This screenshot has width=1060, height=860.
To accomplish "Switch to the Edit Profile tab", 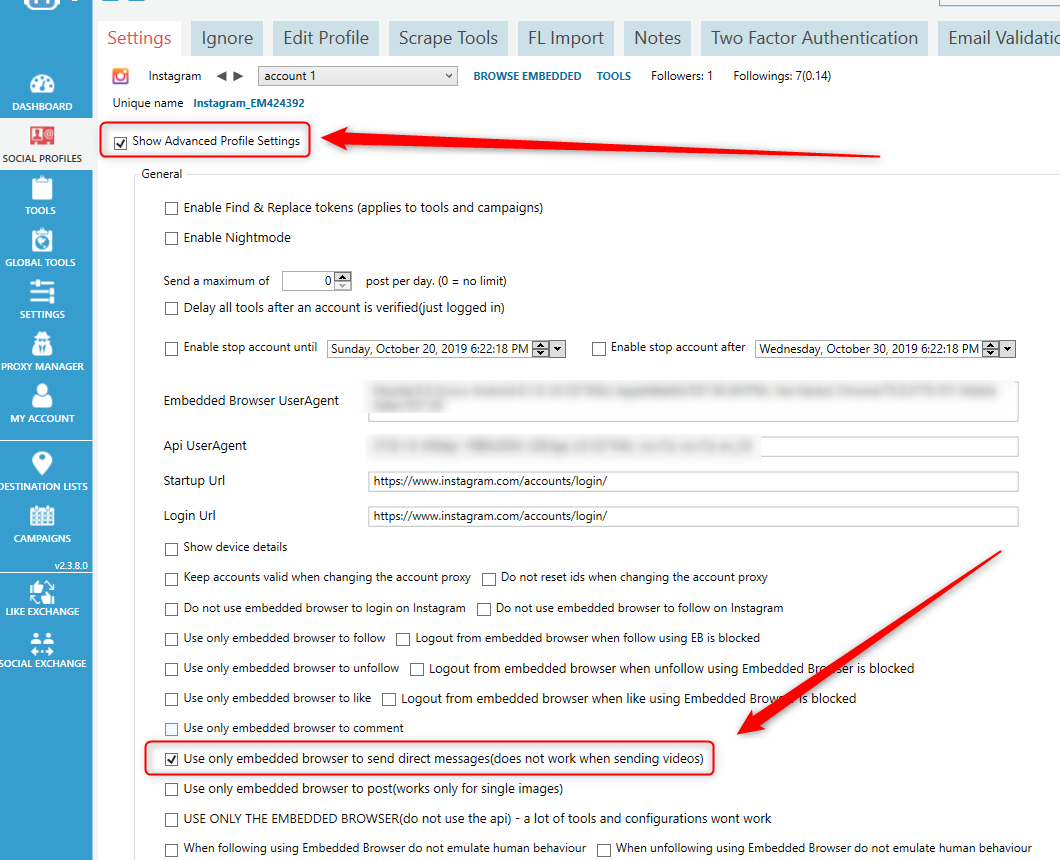I will point(326,38).
